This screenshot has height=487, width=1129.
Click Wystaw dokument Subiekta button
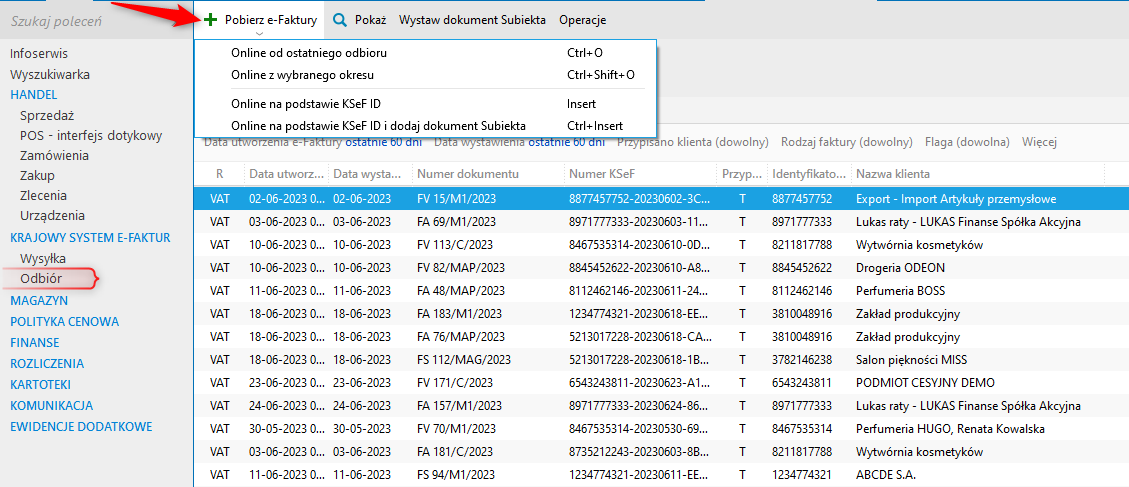[x=472, y=20]
